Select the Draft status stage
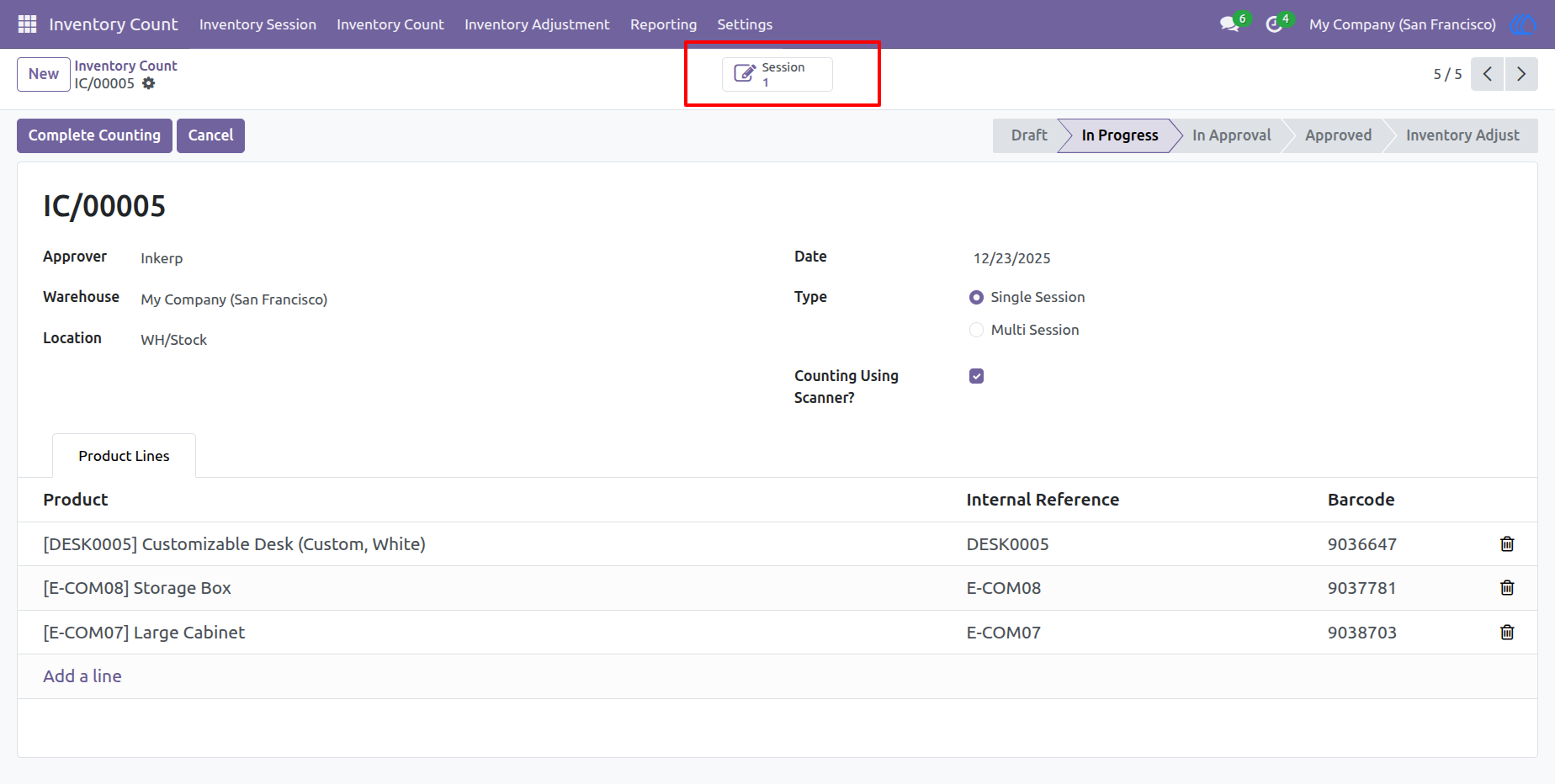This screenshot has width=1555, height=784. (1028, 135)
